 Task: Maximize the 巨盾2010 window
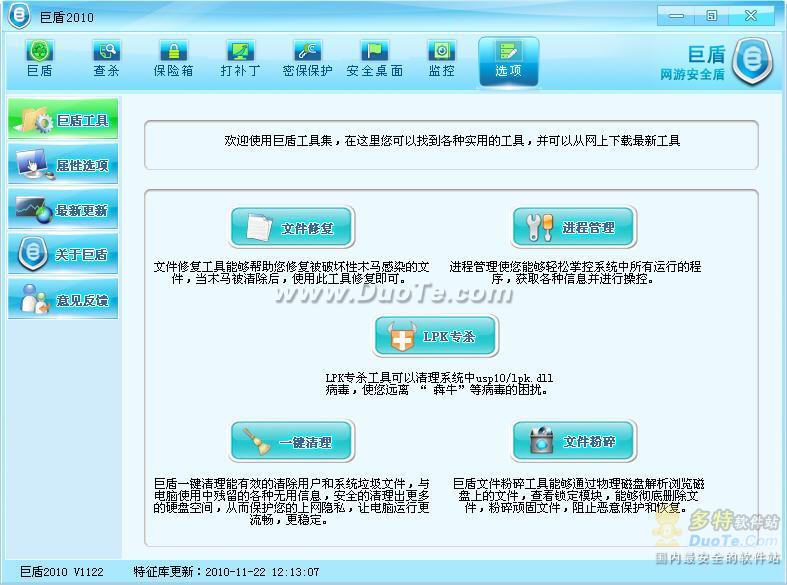point(711,16)
